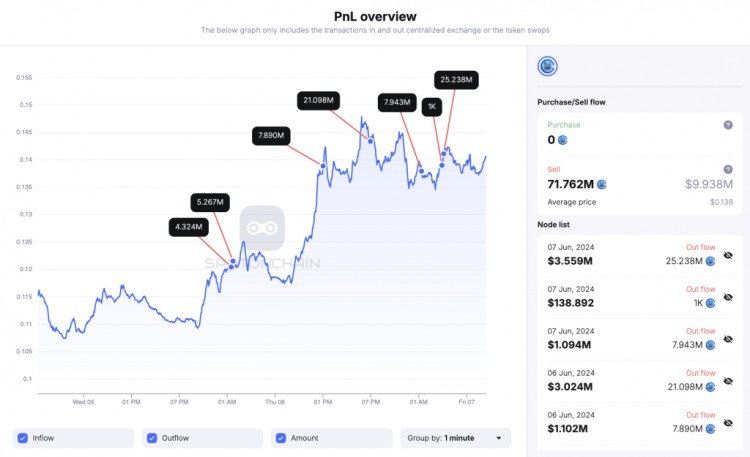Open the Purchase help question-mark icon
750x457 pixels.
(x=728, y=125)
